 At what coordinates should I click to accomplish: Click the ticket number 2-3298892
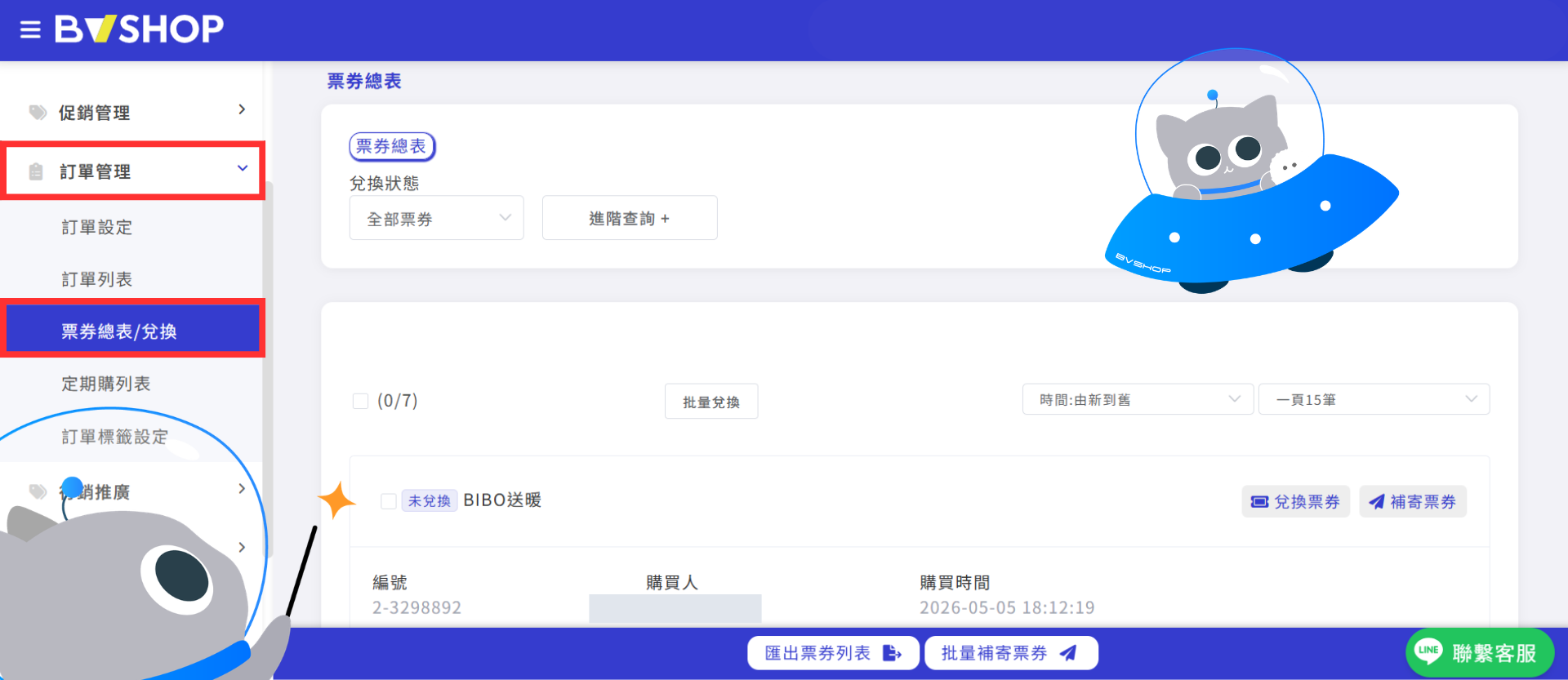(x=417, y=607)
